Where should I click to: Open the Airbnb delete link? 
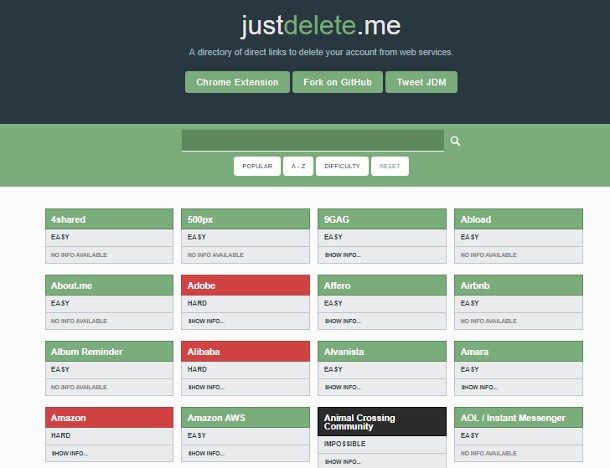click(x=518, y=285)
